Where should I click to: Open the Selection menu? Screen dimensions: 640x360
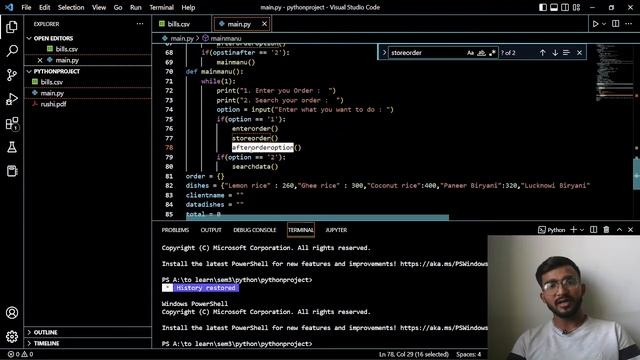71,7
